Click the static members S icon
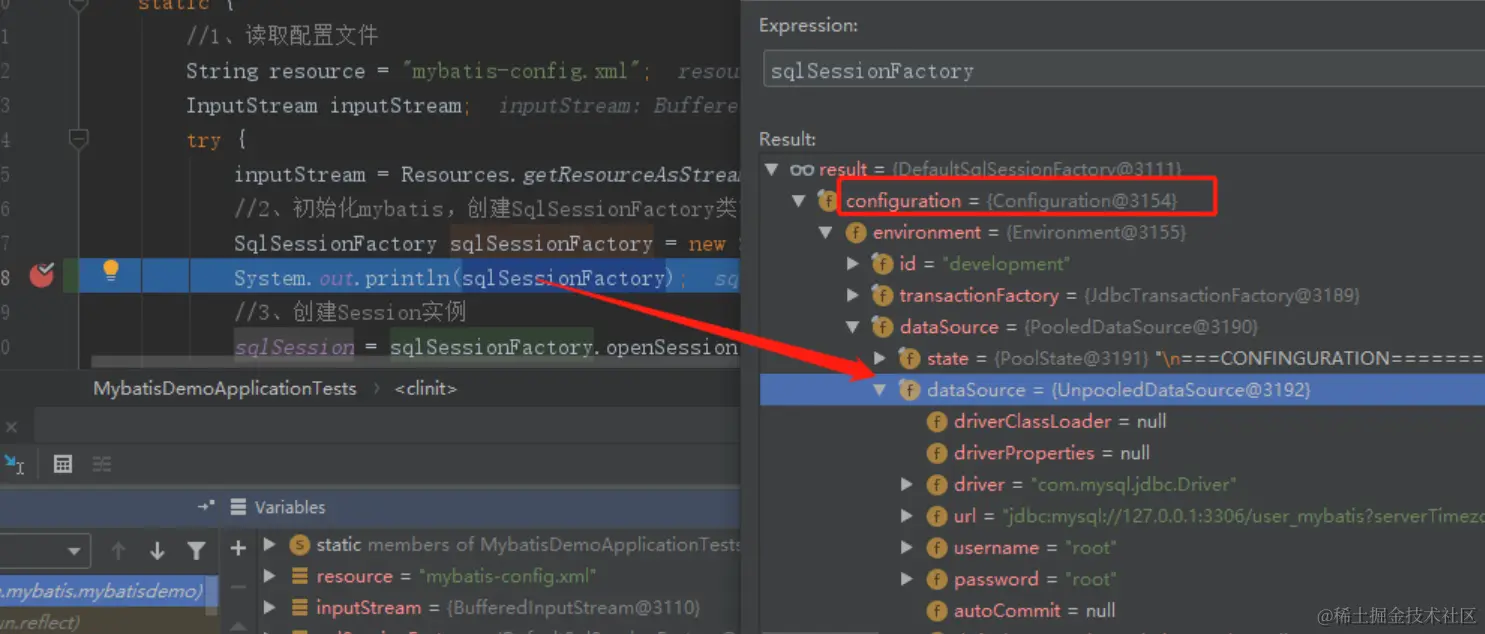This screenshot has height=634, width=1485. [299, 545]
